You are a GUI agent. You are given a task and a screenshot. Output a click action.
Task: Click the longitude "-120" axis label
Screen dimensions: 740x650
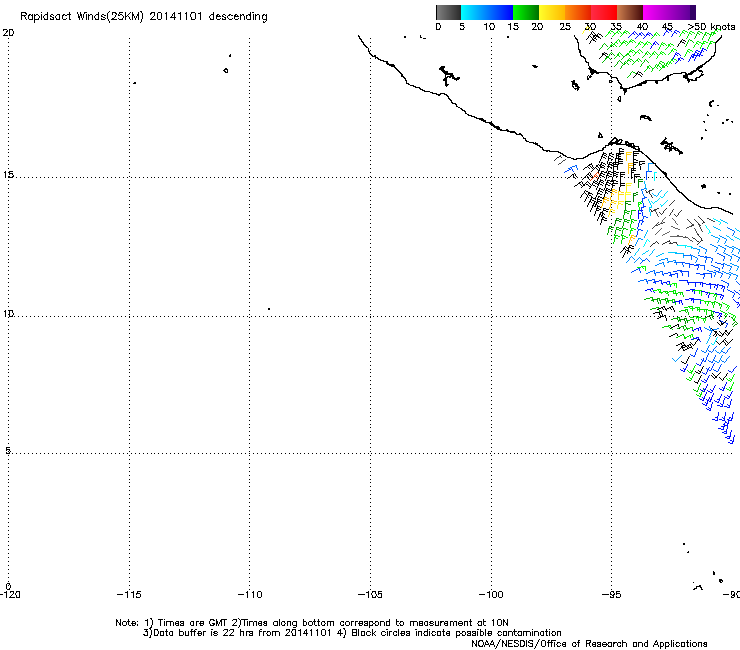coord(10,594)
